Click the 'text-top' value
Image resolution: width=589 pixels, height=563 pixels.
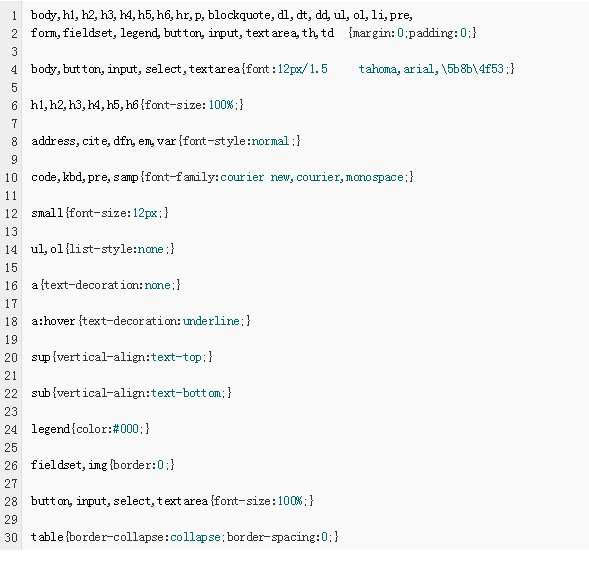176,357
